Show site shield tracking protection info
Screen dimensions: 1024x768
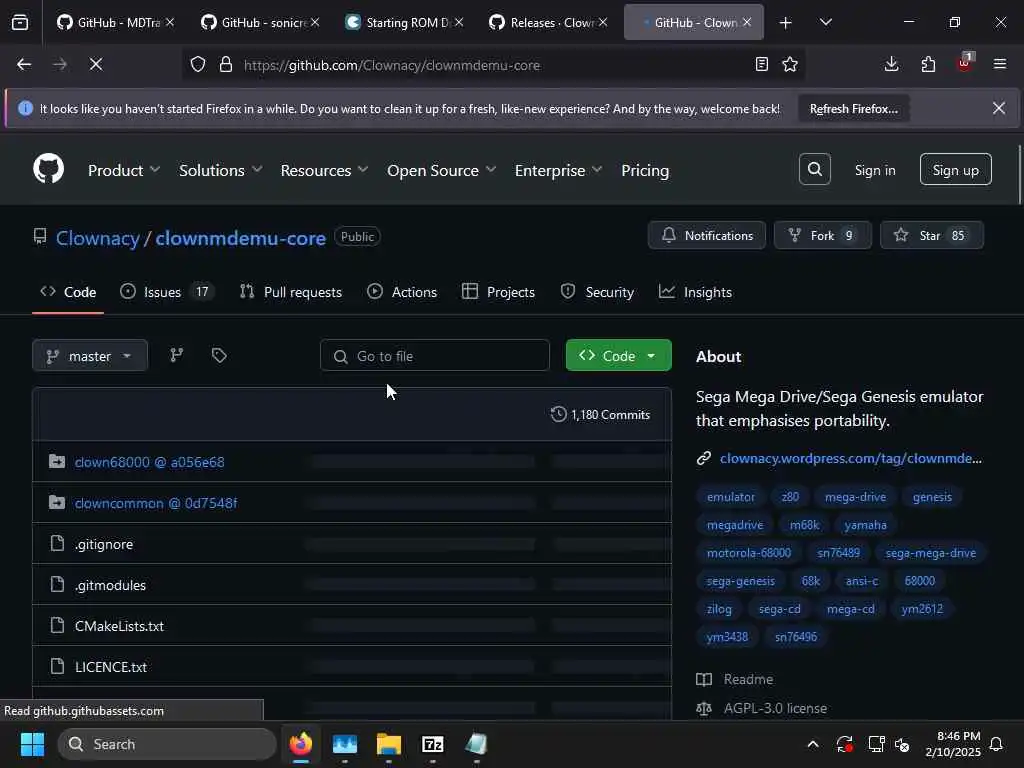tap(198, 64)
